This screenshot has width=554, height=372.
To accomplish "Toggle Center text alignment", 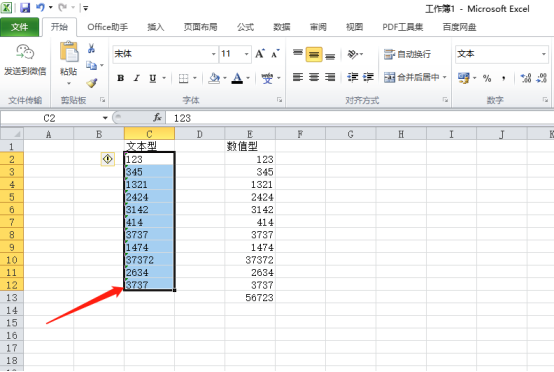I will tap(314, 77).
